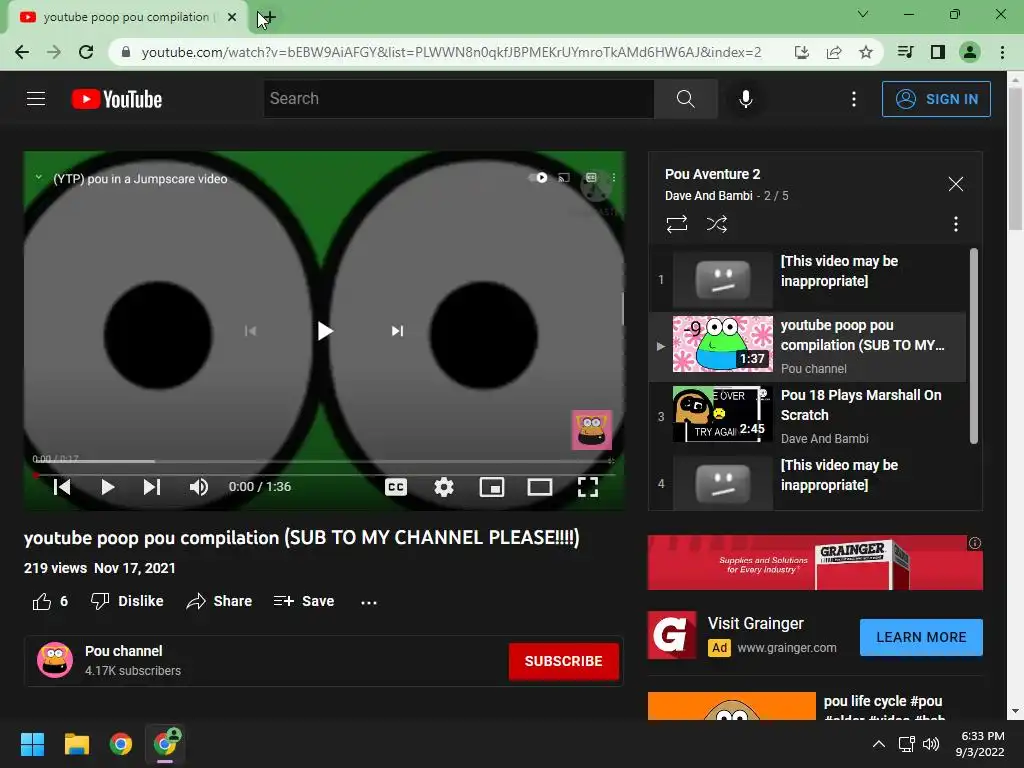The image size is (1024, 768).
Task: Open more actions ellipsis under video
Action: click(369, 602)
